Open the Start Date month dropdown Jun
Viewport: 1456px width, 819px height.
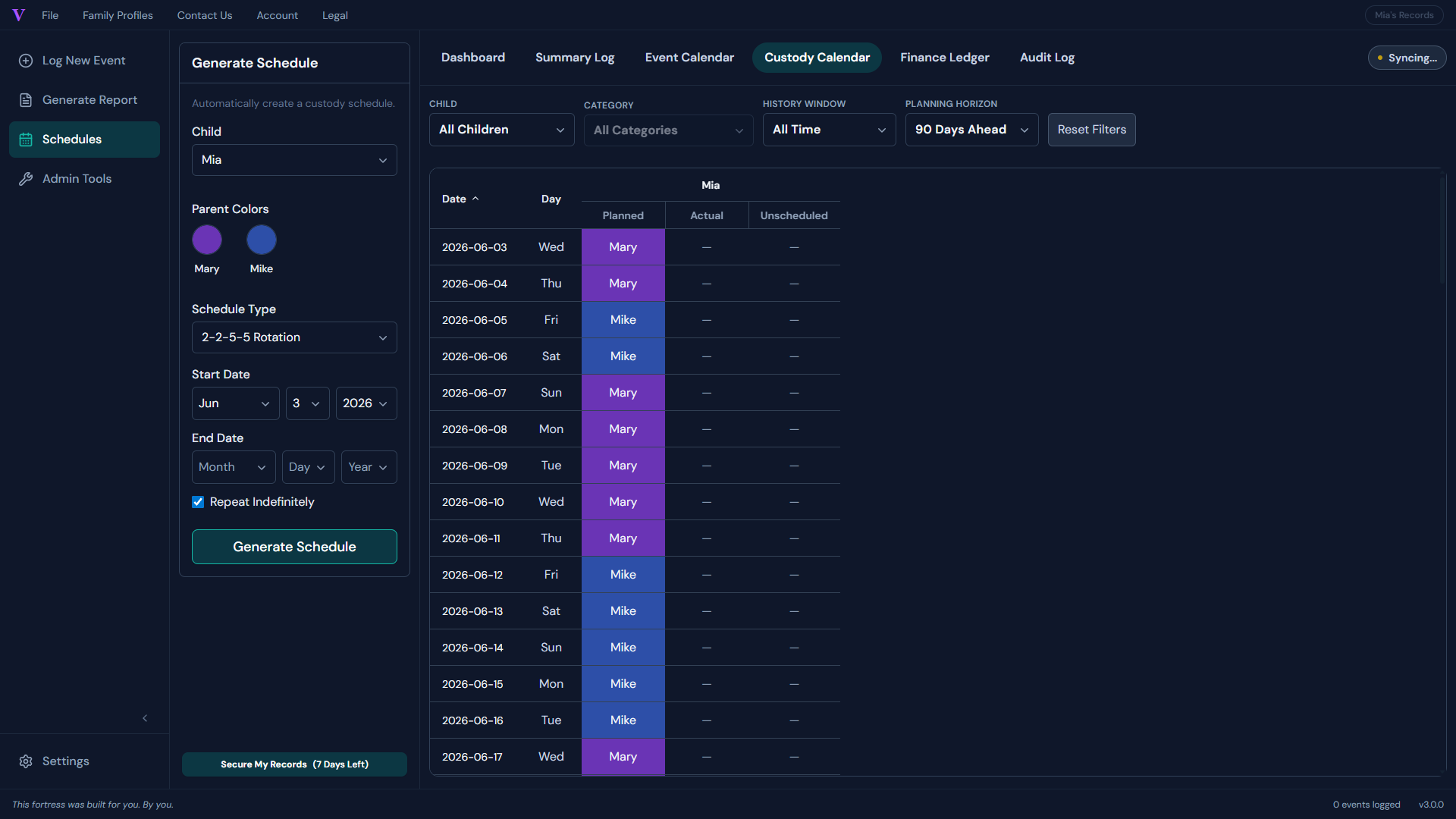point(235,403)
